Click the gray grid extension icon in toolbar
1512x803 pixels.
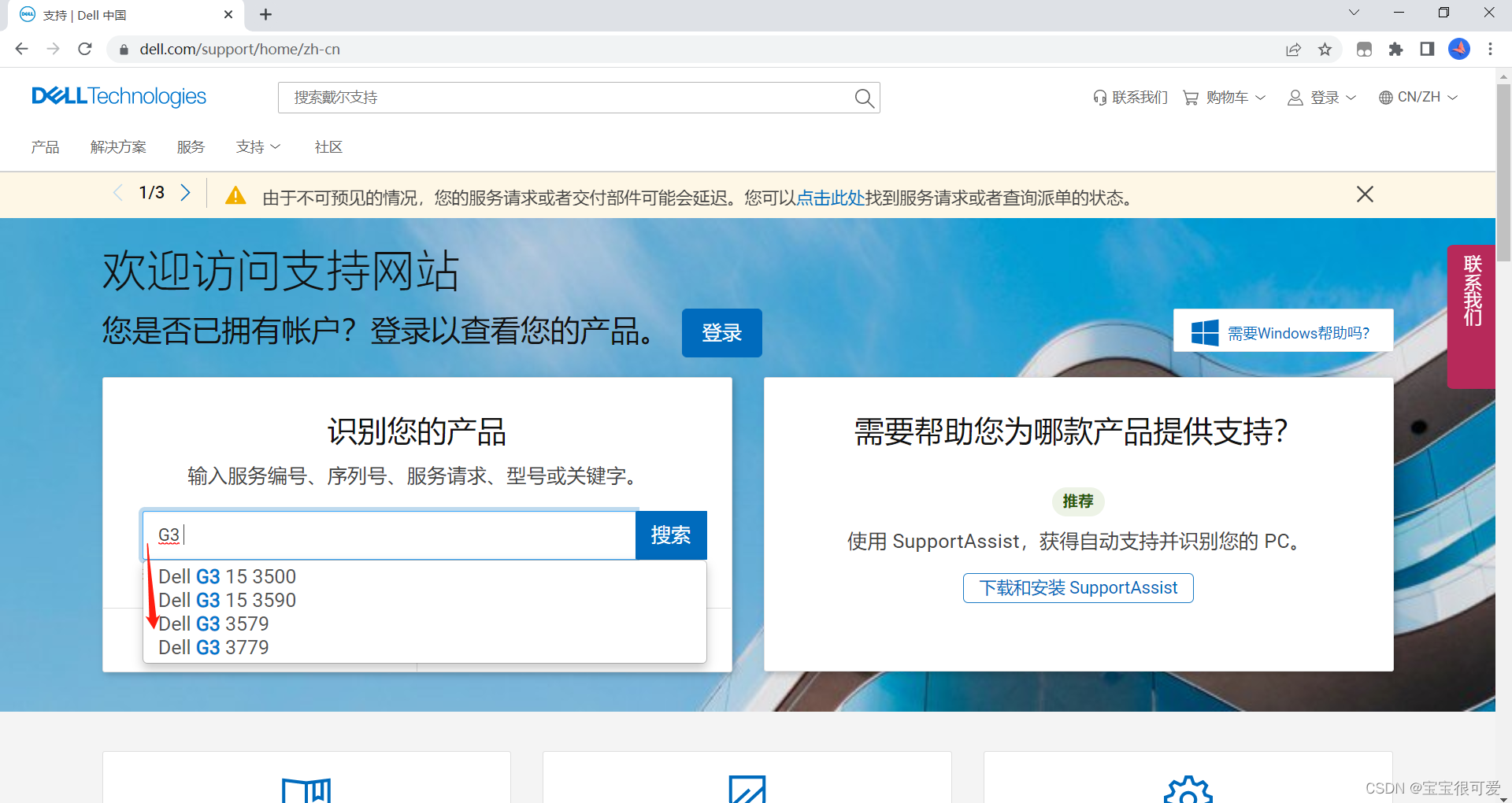1364,50
